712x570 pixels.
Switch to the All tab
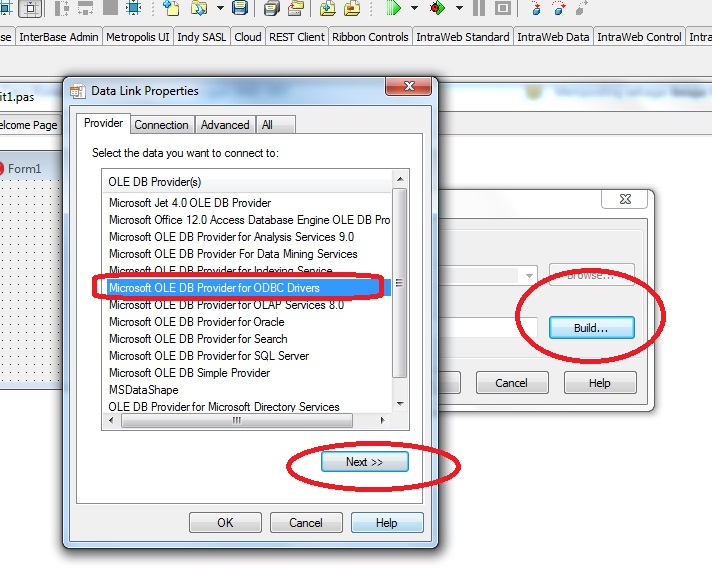(276, 125)
